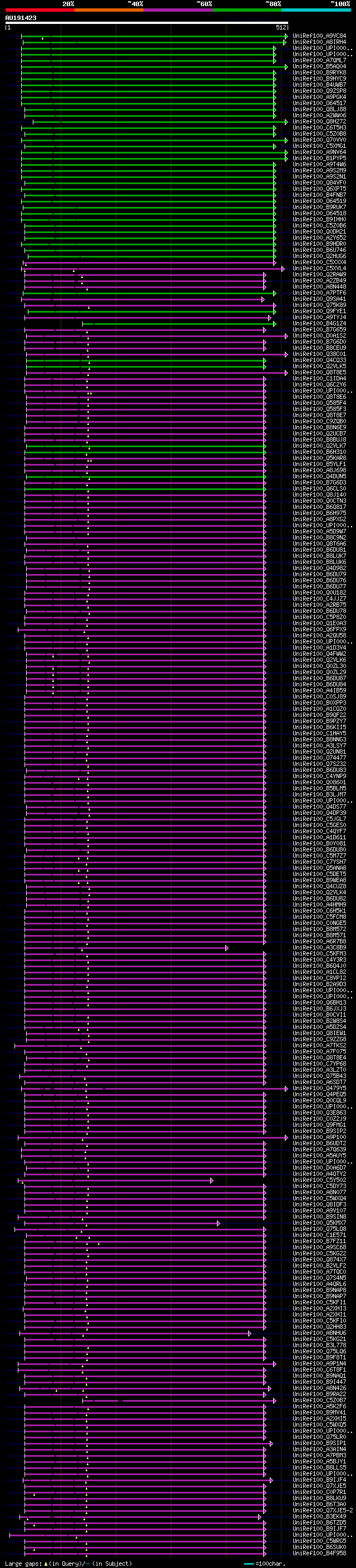Select the UniRef100_A9P100 label
The width and height of the screenshot is (356, 1568).
319,1136
